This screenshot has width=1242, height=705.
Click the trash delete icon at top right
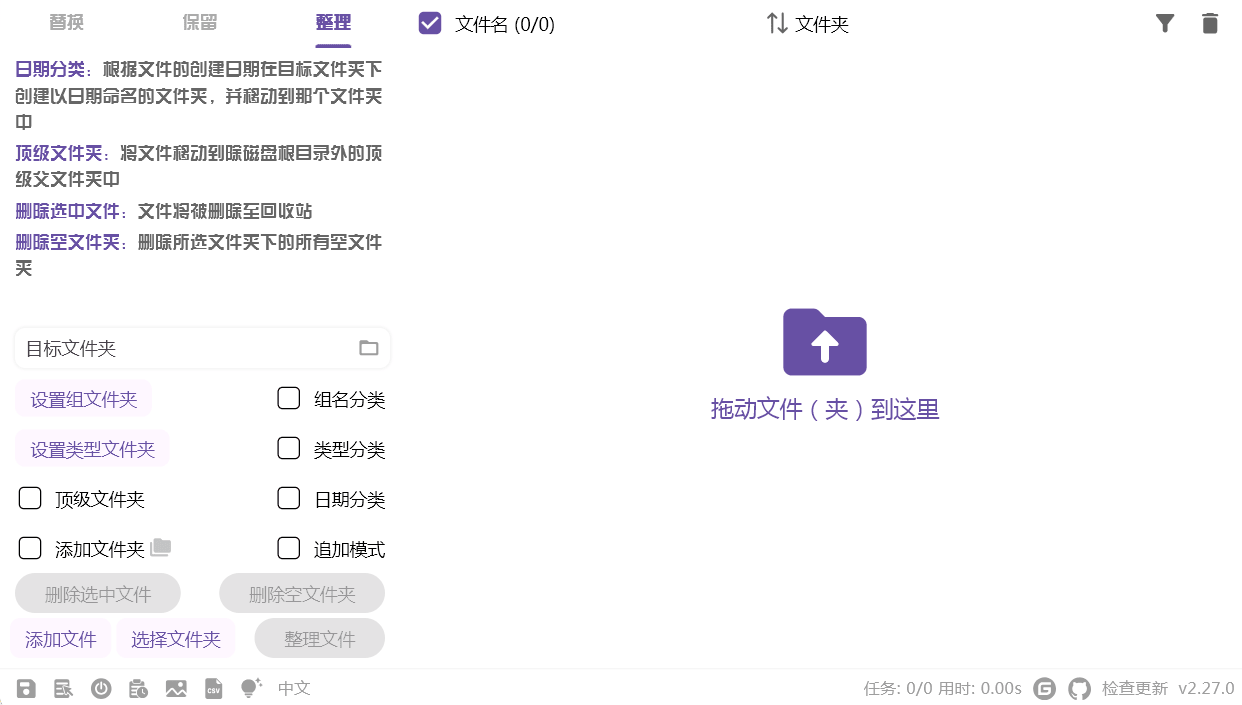(x=1210, y=23)
